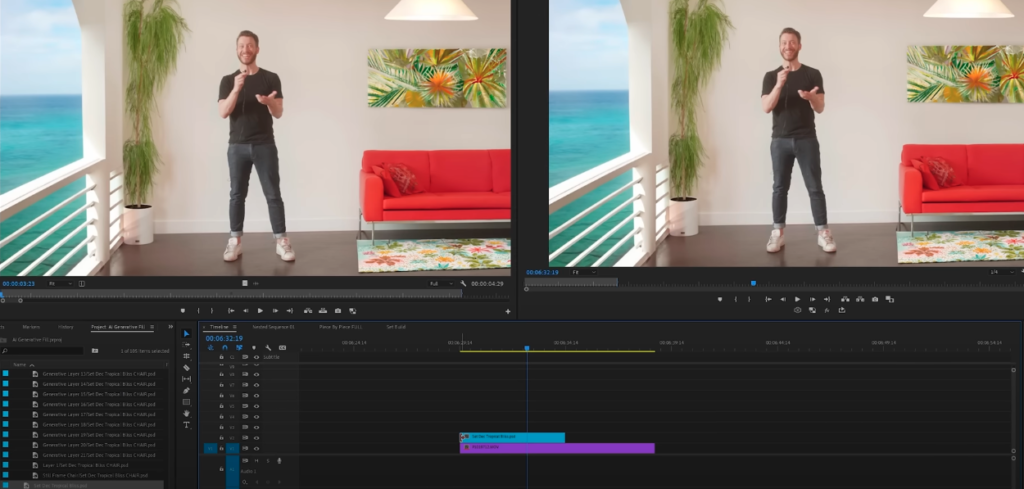Screen dimensions: 1024x489
Task: Click the new bin folder icon in Project panel
Action: click(95, 351)
